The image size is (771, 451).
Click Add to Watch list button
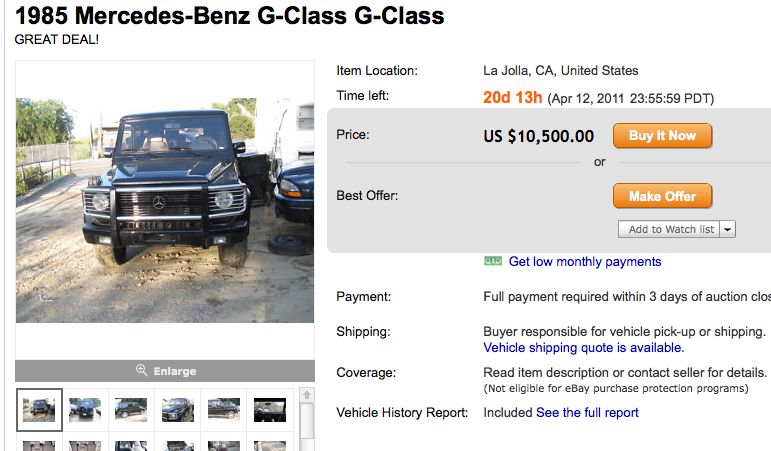pyautogui.click(x=671, y=229)
